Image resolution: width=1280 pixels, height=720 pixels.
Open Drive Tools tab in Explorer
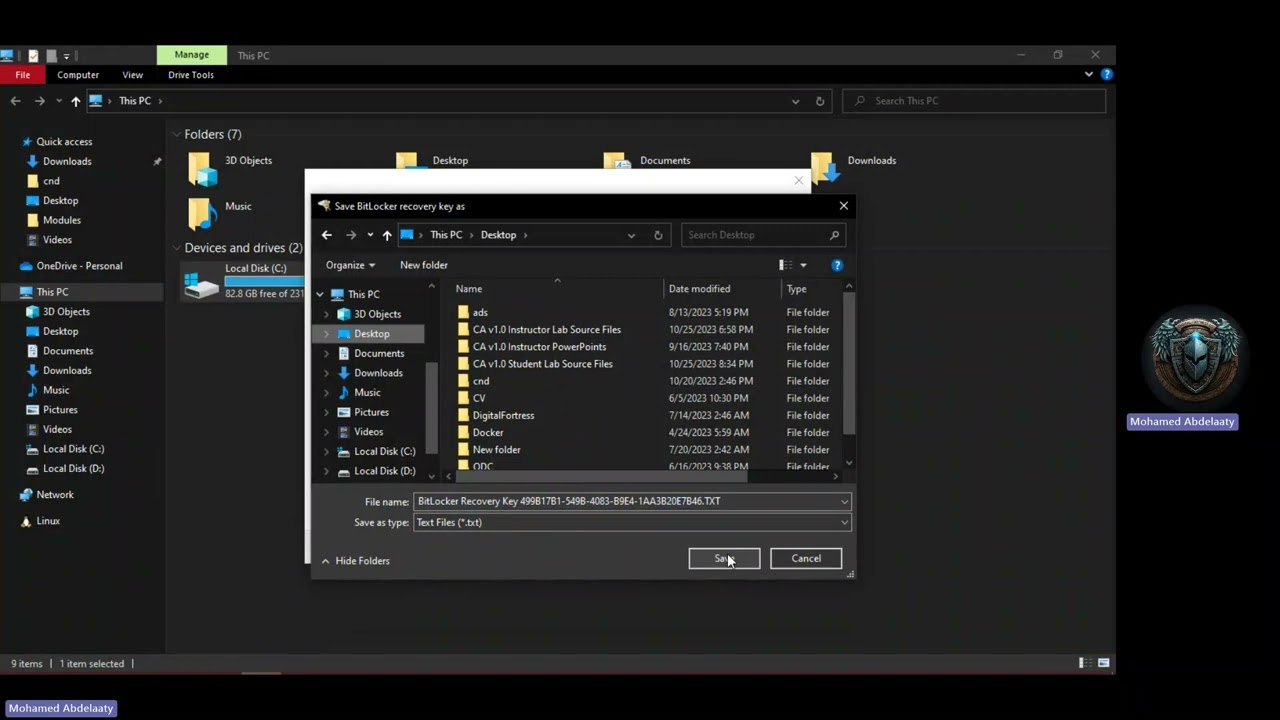point(191,75)
